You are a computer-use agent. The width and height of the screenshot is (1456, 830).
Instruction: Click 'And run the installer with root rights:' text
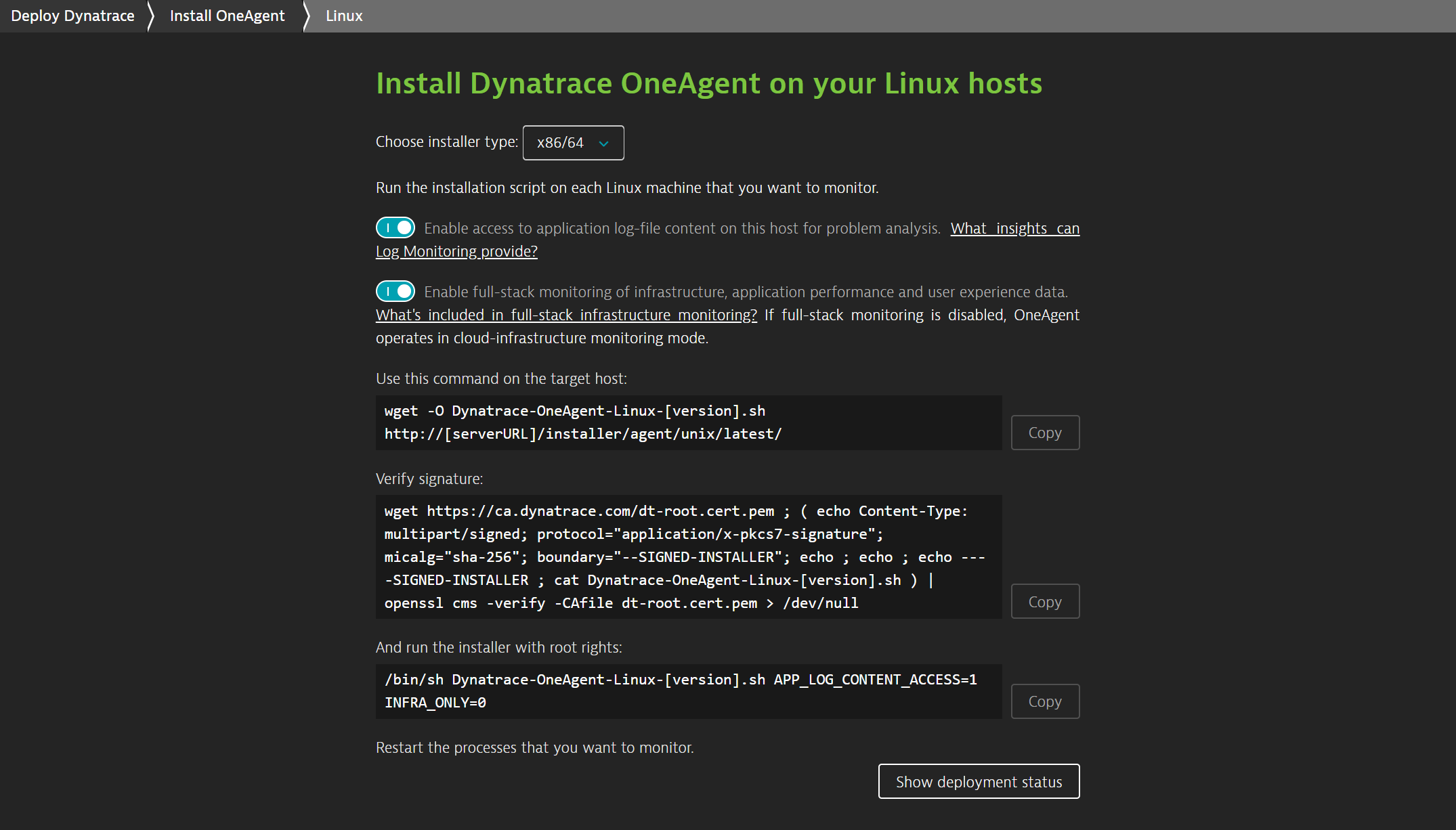pos(498,647)
